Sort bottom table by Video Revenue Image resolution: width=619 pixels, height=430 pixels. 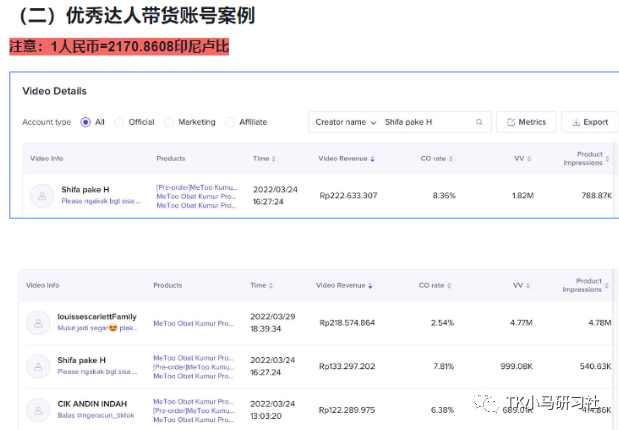click(370, 285)
